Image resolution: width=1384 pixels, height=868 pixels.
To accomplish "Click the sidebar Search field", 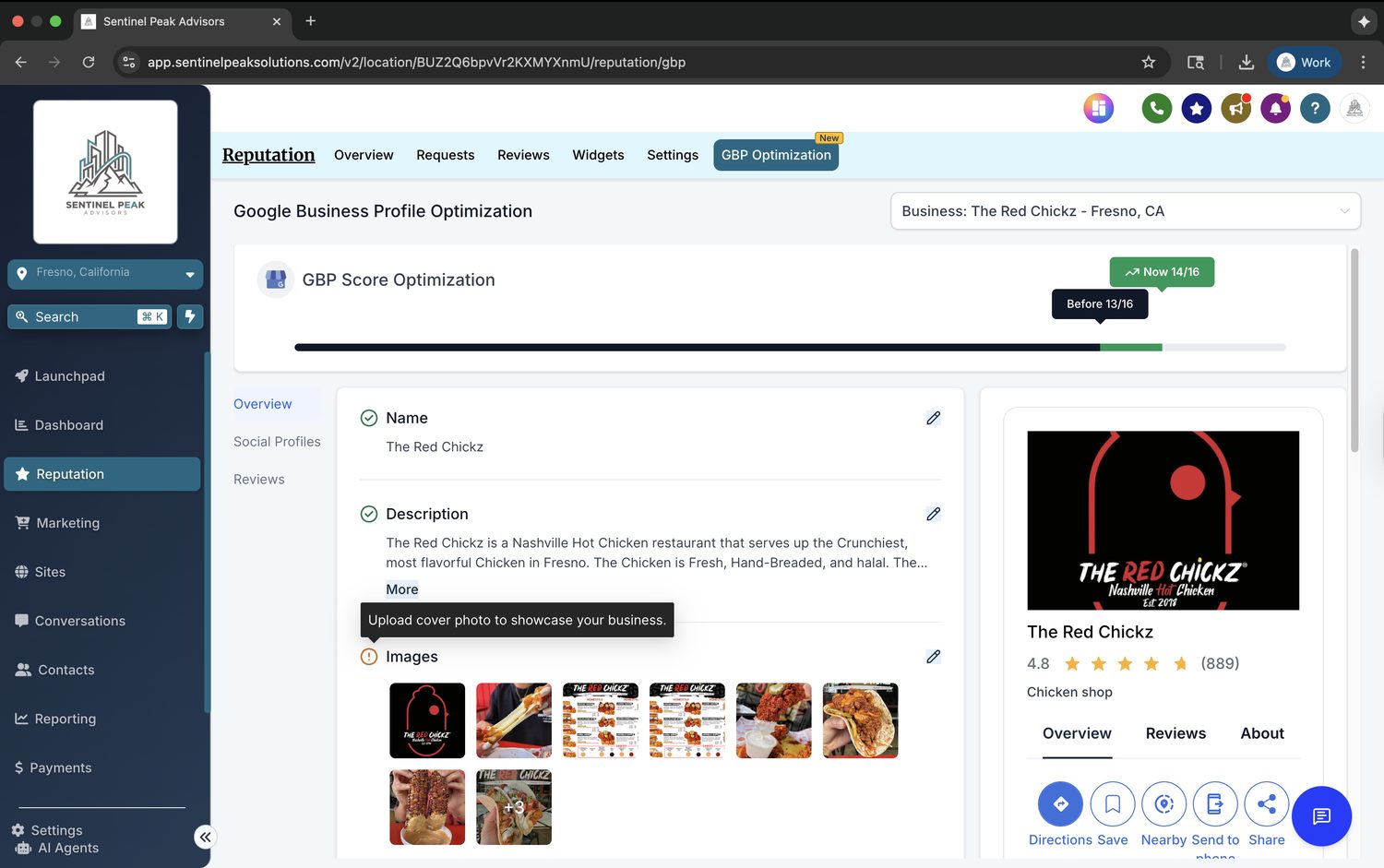I will point(89,316).
